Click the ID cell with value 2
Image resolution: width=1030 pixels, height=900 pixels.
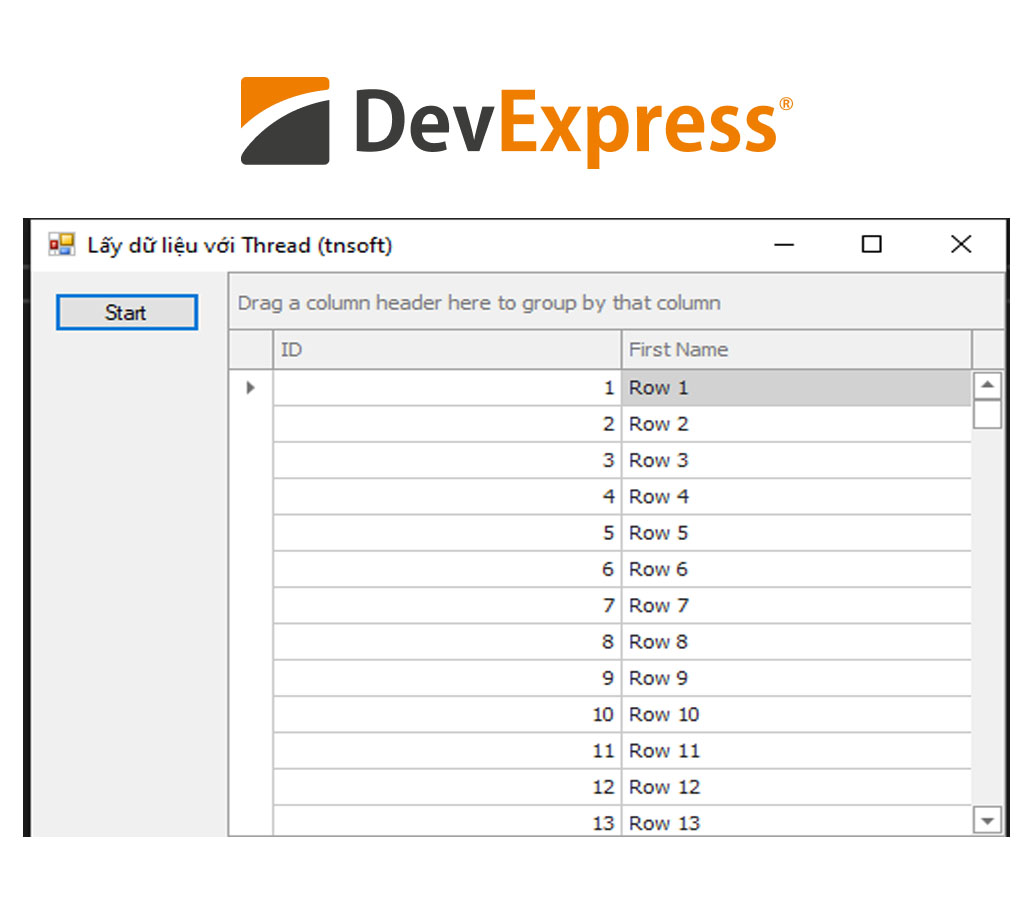point(447,424)
